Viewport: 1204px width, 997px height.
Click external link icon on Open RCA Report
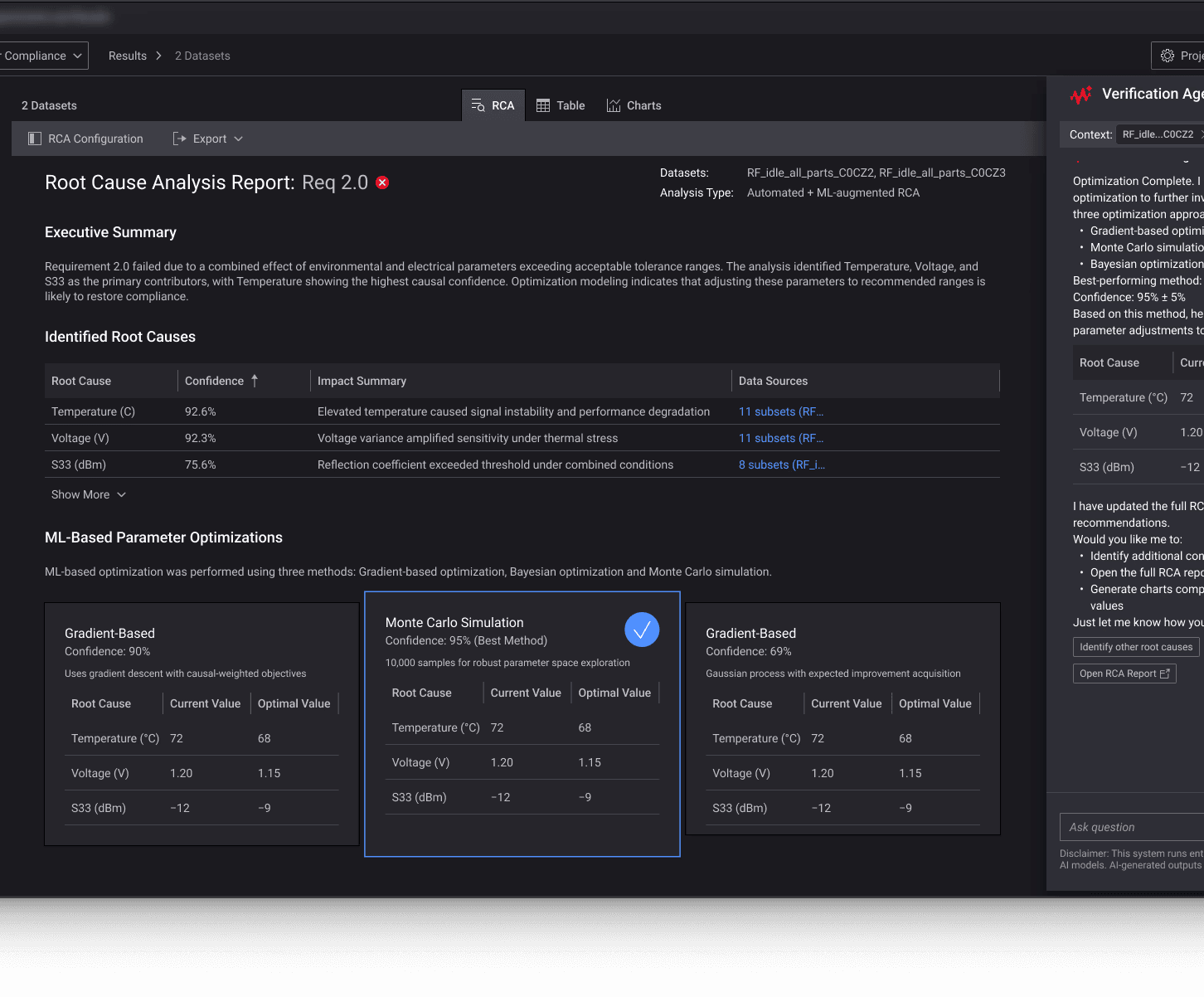click(x=1164, y=674)
